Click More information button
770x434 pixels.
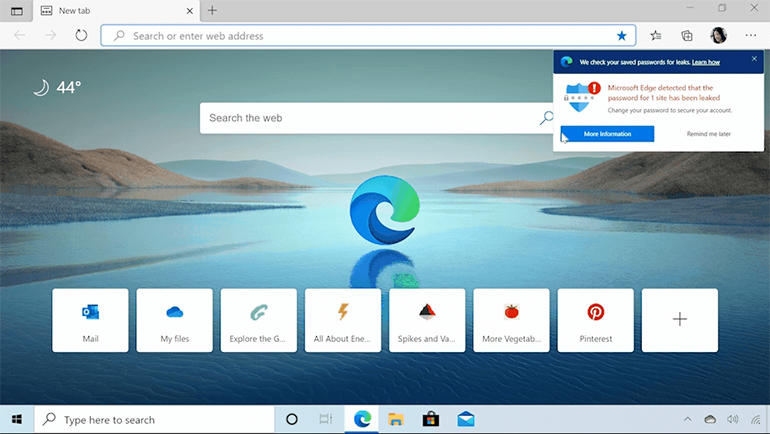tap(607, 134)
